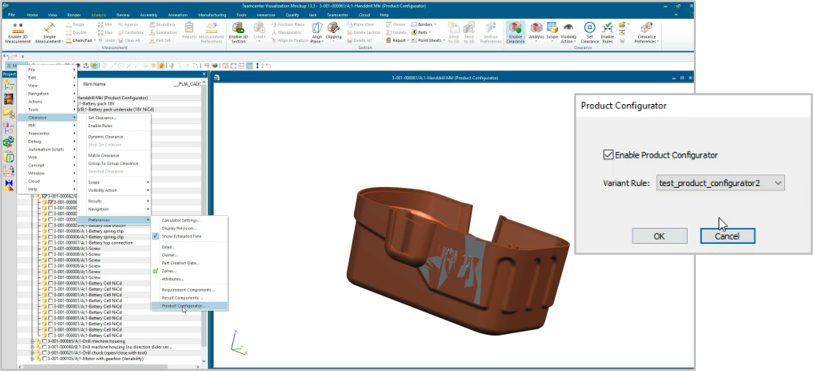Screen dimensions: 813x371
Task: Select Product Configurator... menu entry
Action: pyautogui.click(x=189, y=306)
